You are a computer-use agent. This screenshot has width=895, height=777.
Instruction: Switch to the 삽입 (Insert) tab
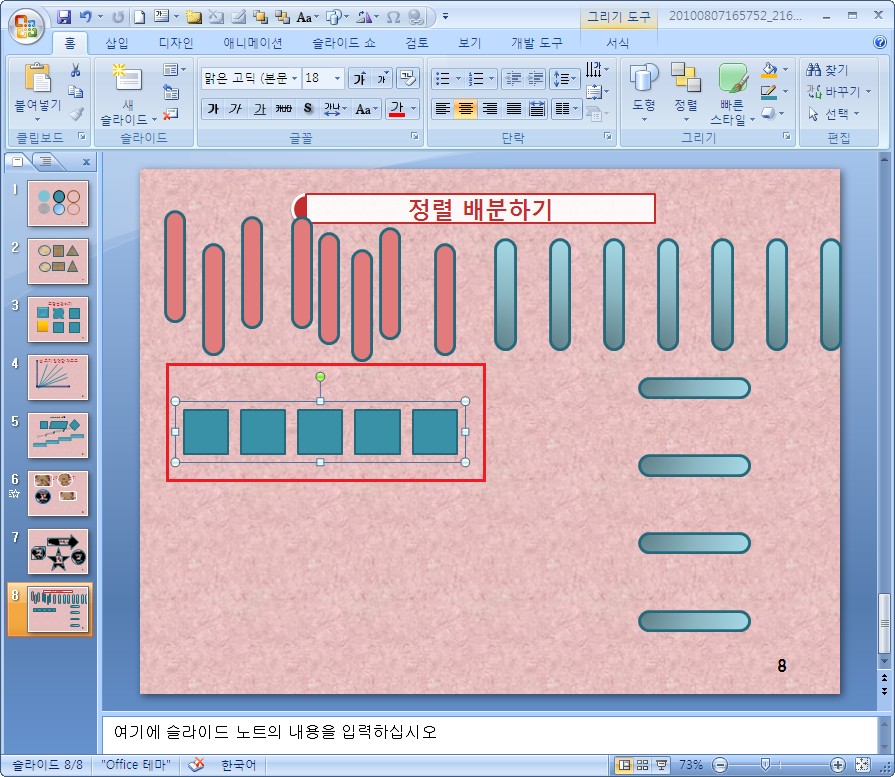(x=117, y=43)
